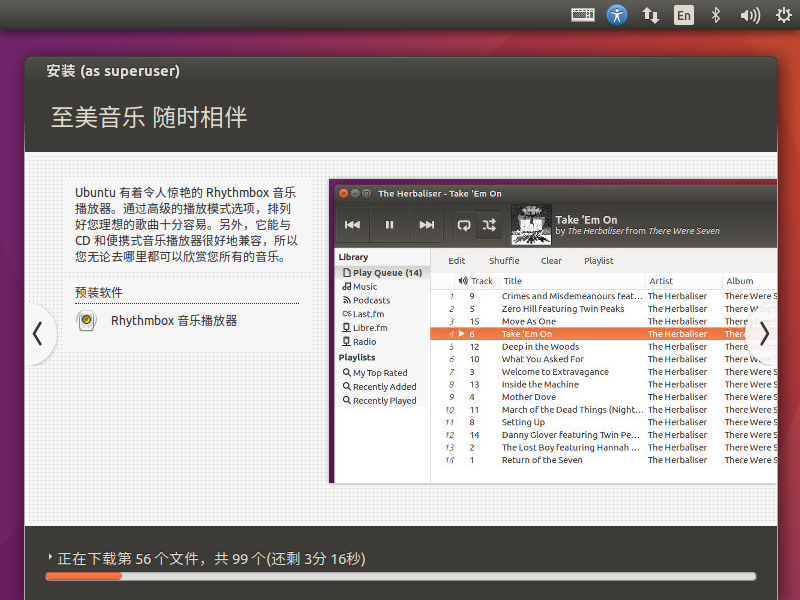This screenshot has height=600, width=800.
Task: Sort by the Artist column header
Action: point(684,281)
